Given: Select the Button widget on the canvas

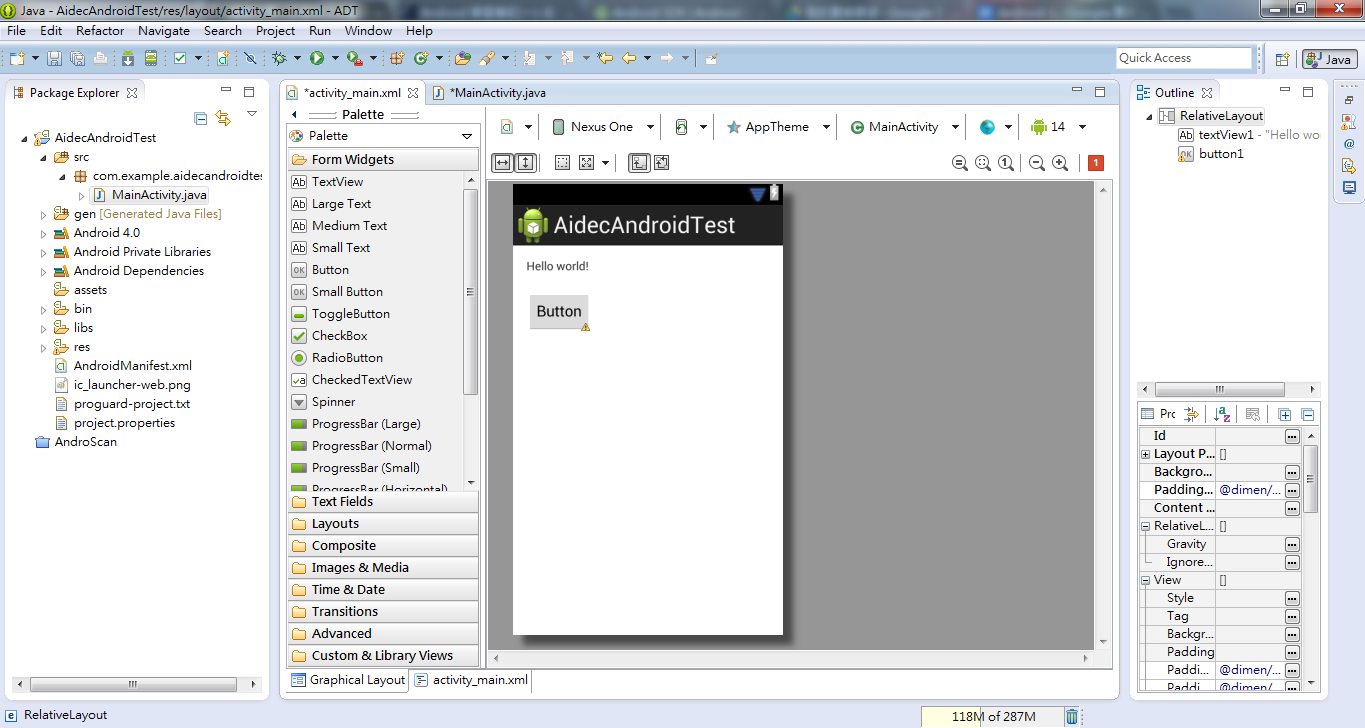Looking at the screenshot, I should pyautogui.click(x=559, y=312).
